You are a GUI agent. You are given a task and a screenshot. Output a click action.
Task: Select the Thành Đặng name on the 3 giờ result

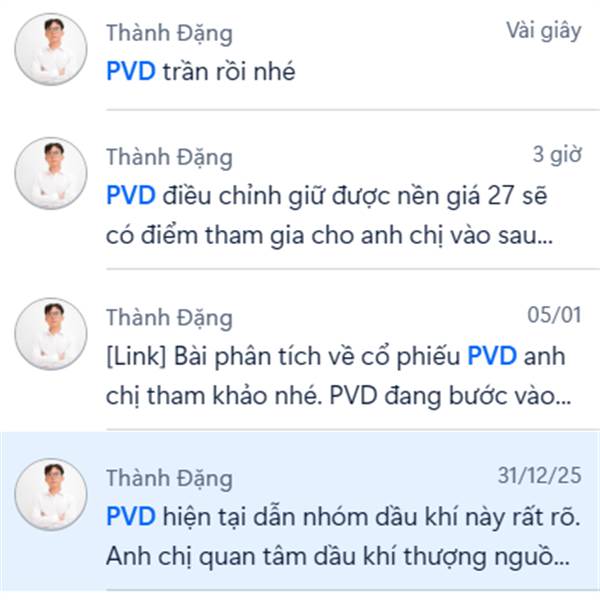169,158
